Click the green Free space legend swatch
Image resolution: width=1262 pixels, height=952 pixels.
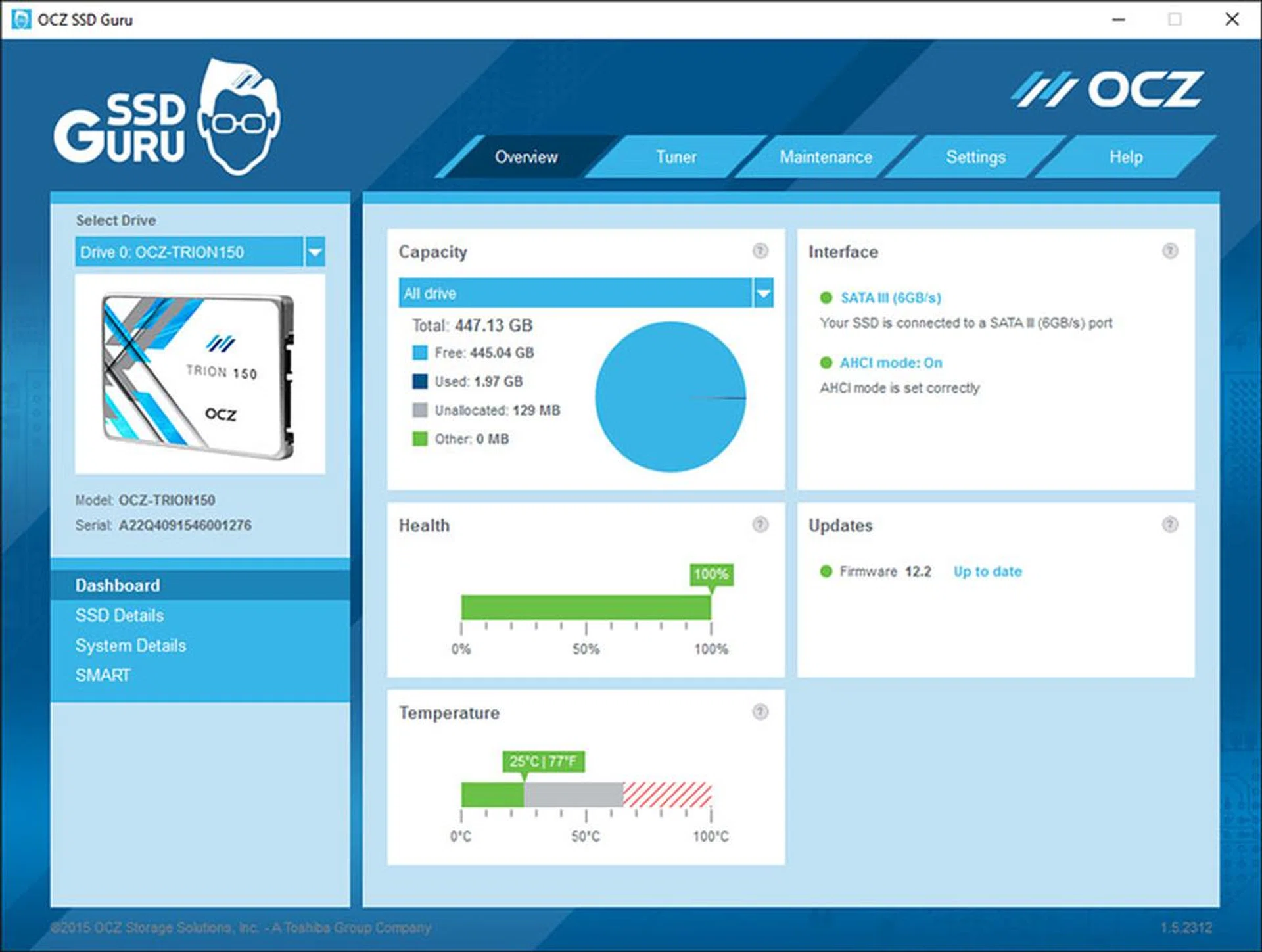[x=419, y=353]
